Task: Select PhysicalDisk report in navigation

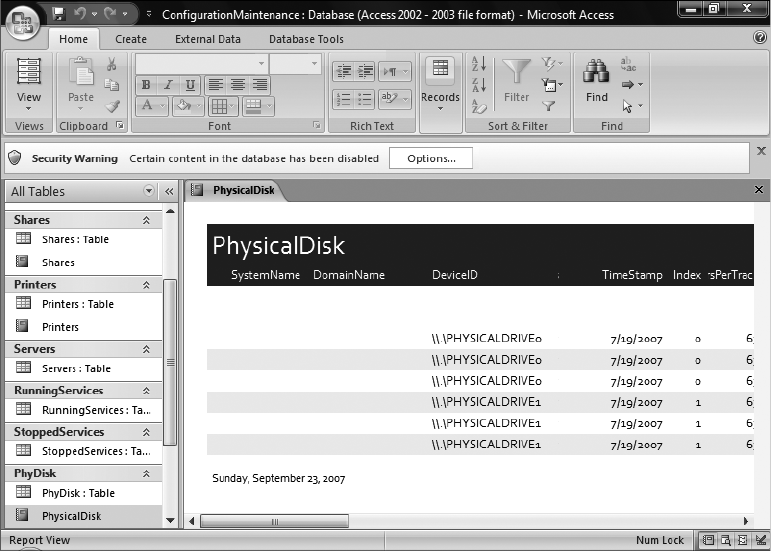Action: [x=84, y=516]
